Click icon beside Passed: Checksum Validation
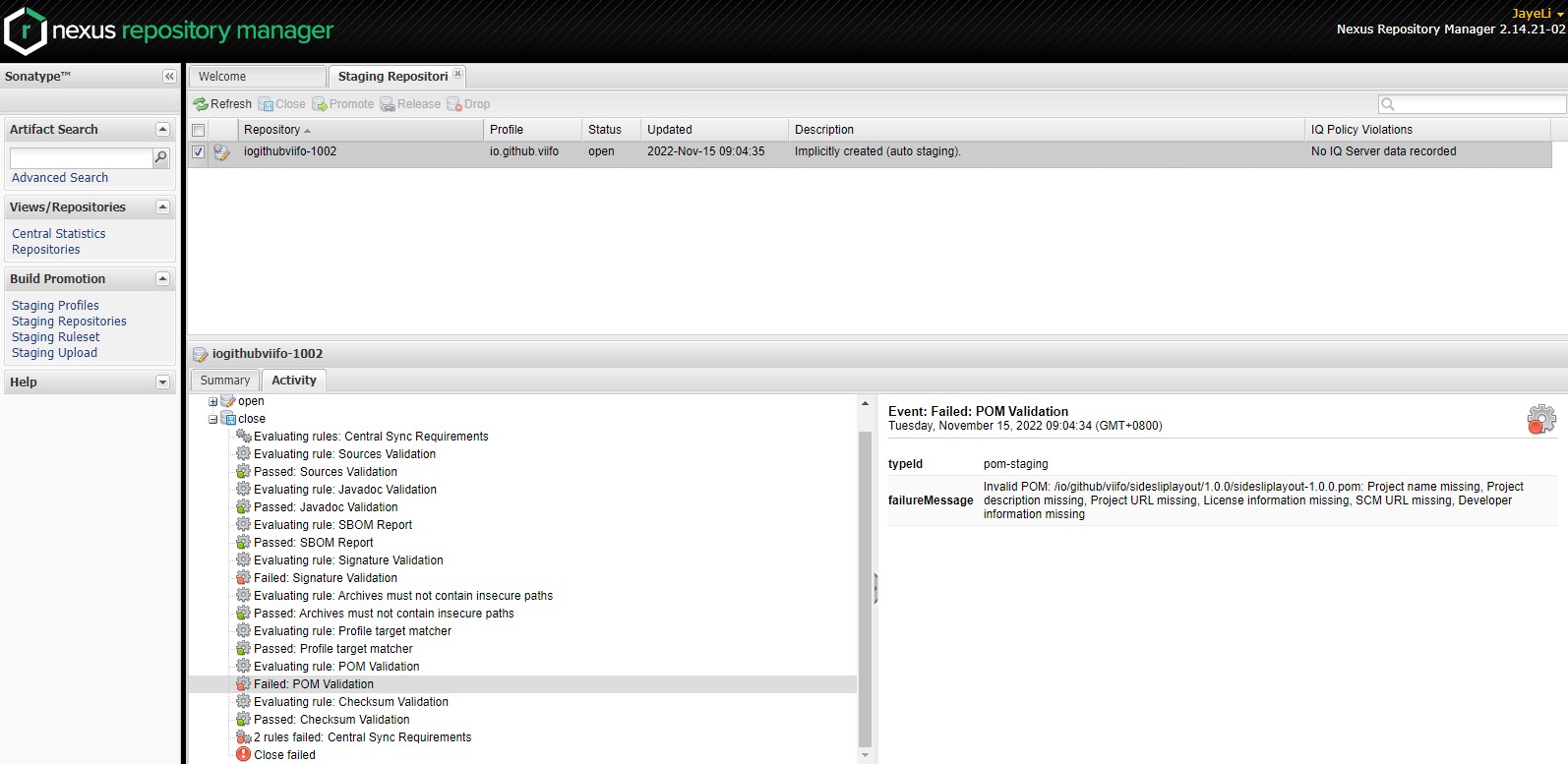Viewport: 1568px width, 764px height. pos(244,720)
